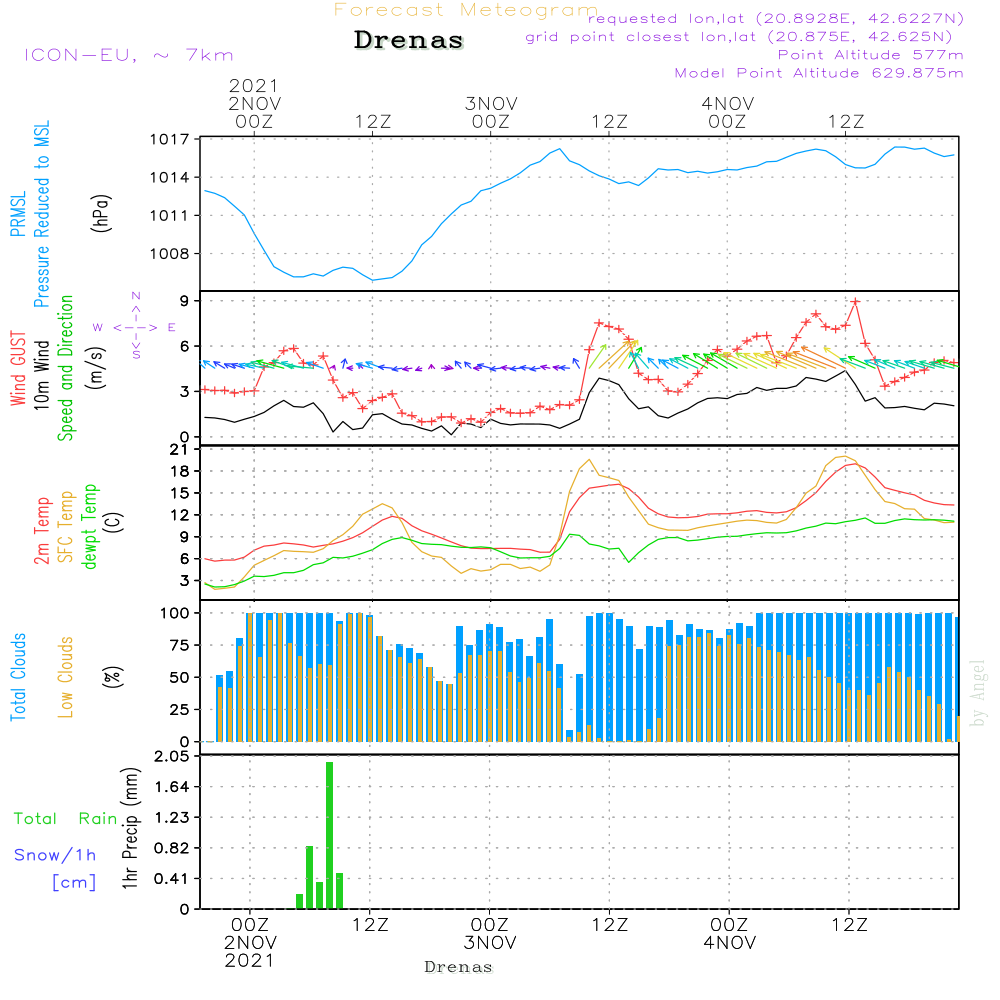This screenshot has width=1000, height=1000.
Task: Click the '3NOV 00Z' top time label
Action: point(491,112)
